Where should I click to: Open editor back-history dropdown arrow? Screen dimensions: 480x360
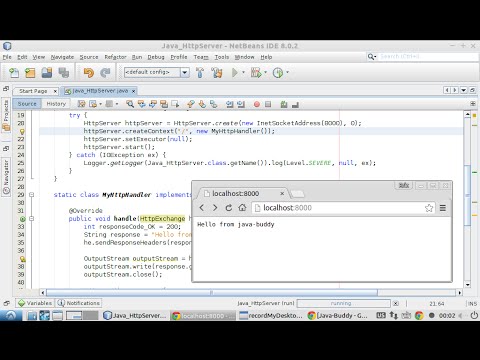click(x=100, y=104)
